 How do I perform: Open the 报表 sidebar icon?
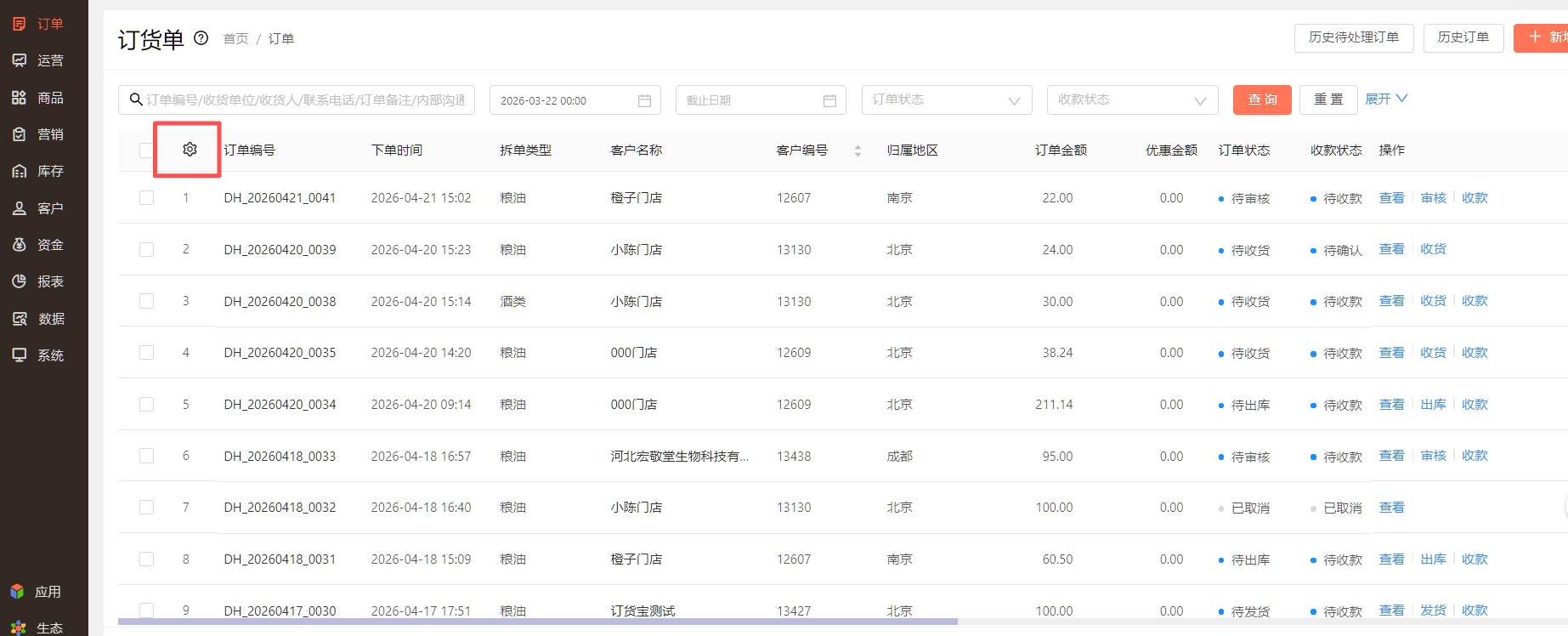(x=19, y=281)
